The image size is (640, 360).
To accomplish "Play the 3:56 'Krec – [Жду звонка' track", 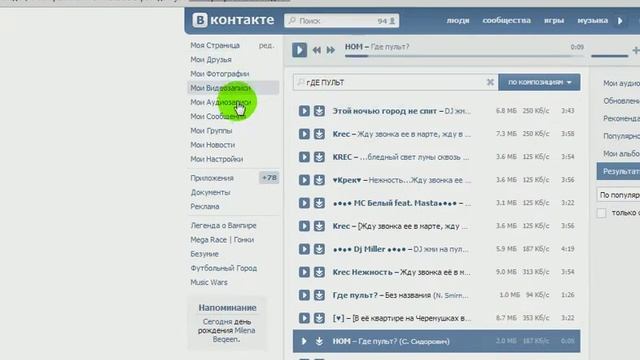I will point(304,226).
